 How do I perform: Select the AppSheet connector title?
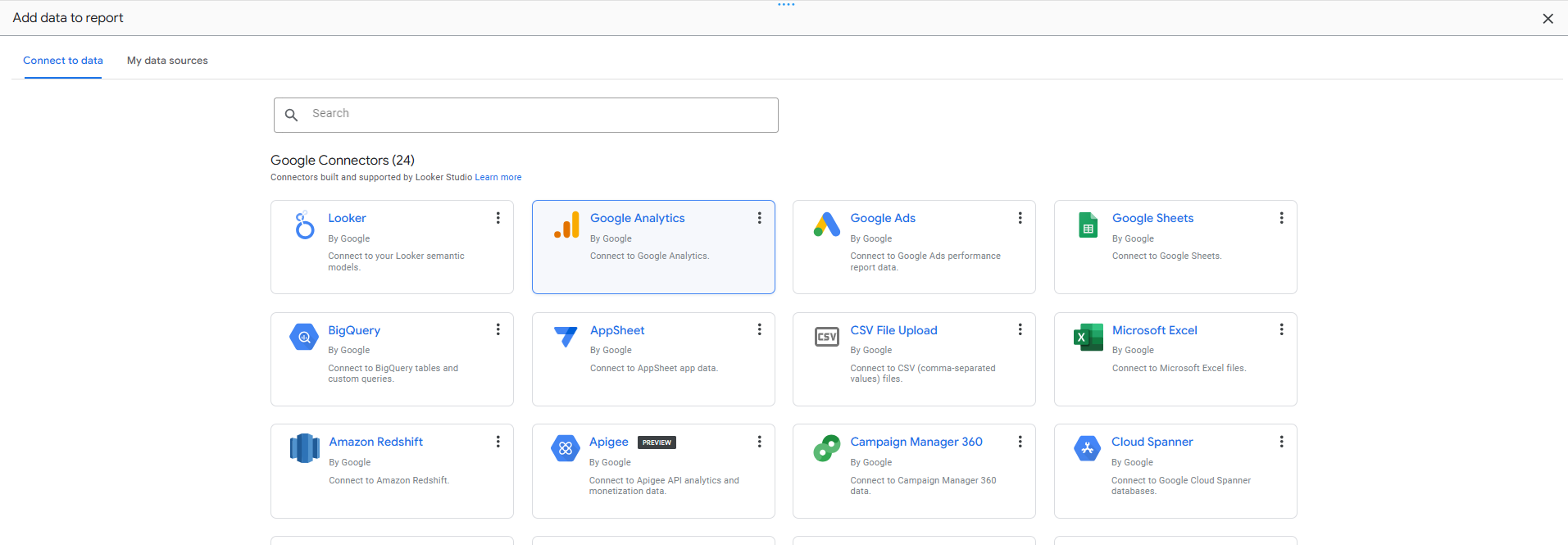click(x=617, y=330)
